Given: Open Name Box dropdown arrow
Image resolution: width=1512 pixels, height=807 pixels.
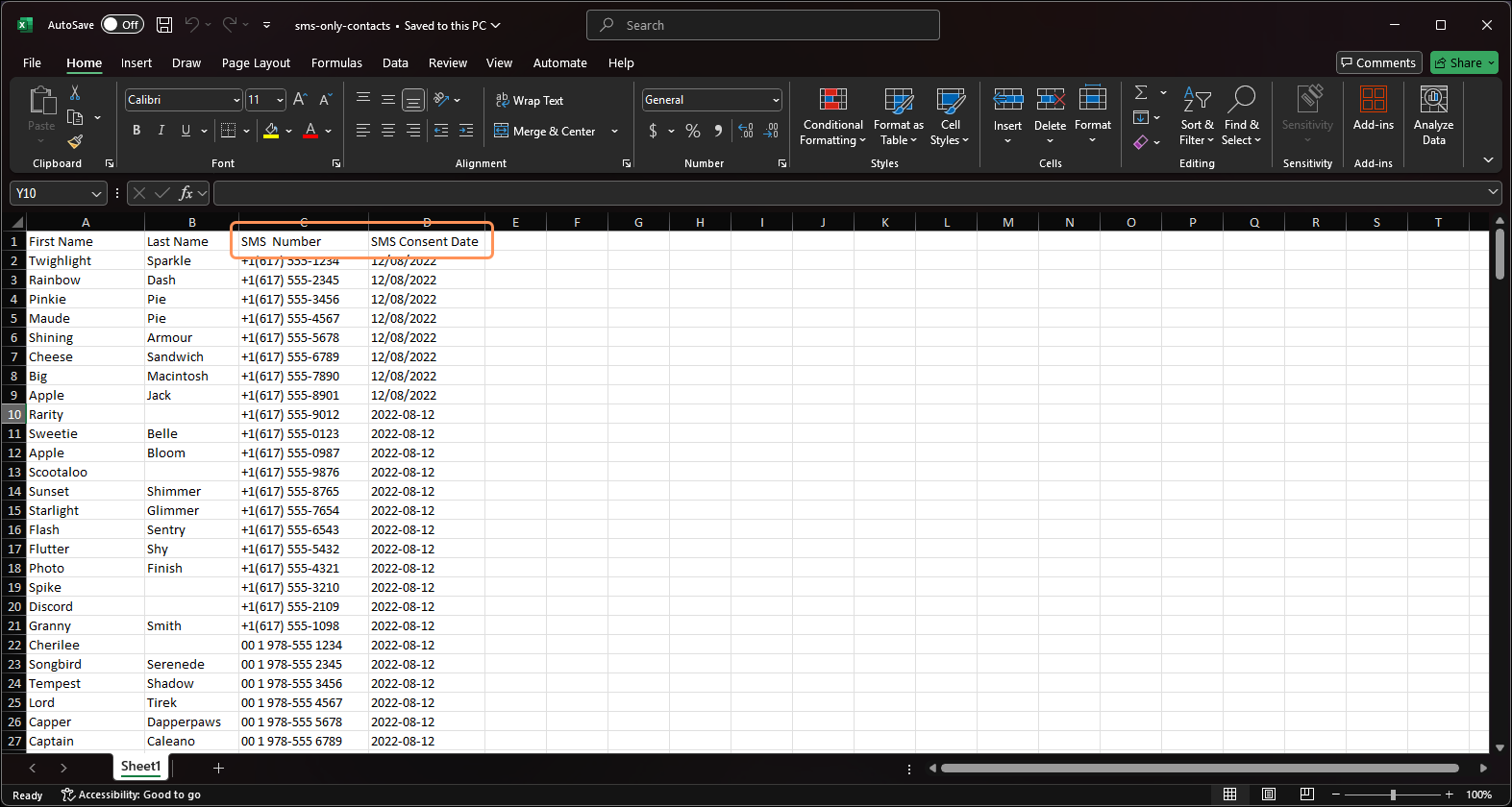Looking at the screenshot, I should tap(96, 193).
